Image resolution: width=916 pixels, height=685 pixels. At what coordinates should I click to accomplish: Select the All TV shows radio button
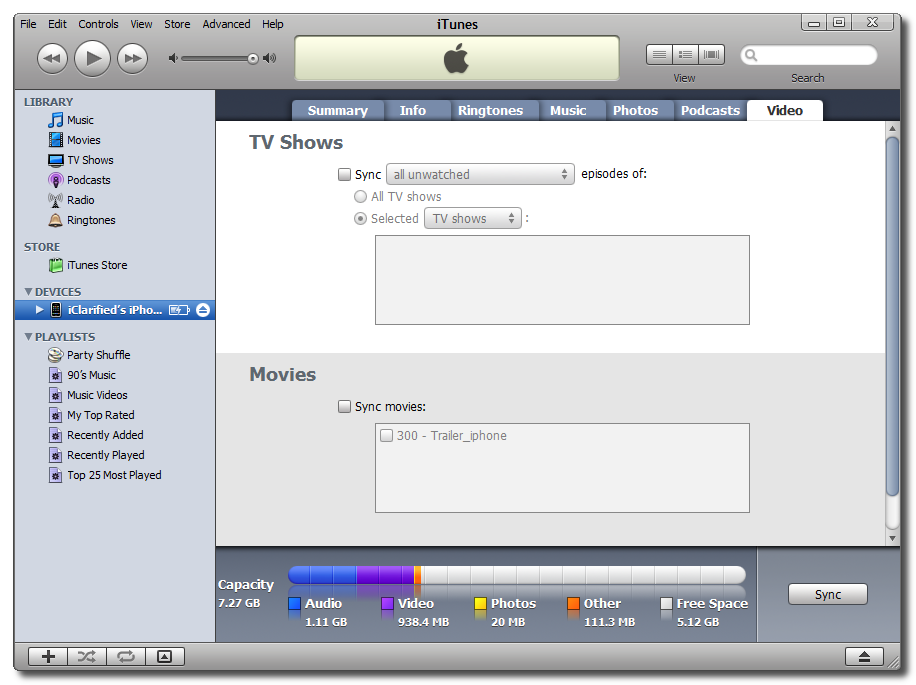[x=360, y=196]
